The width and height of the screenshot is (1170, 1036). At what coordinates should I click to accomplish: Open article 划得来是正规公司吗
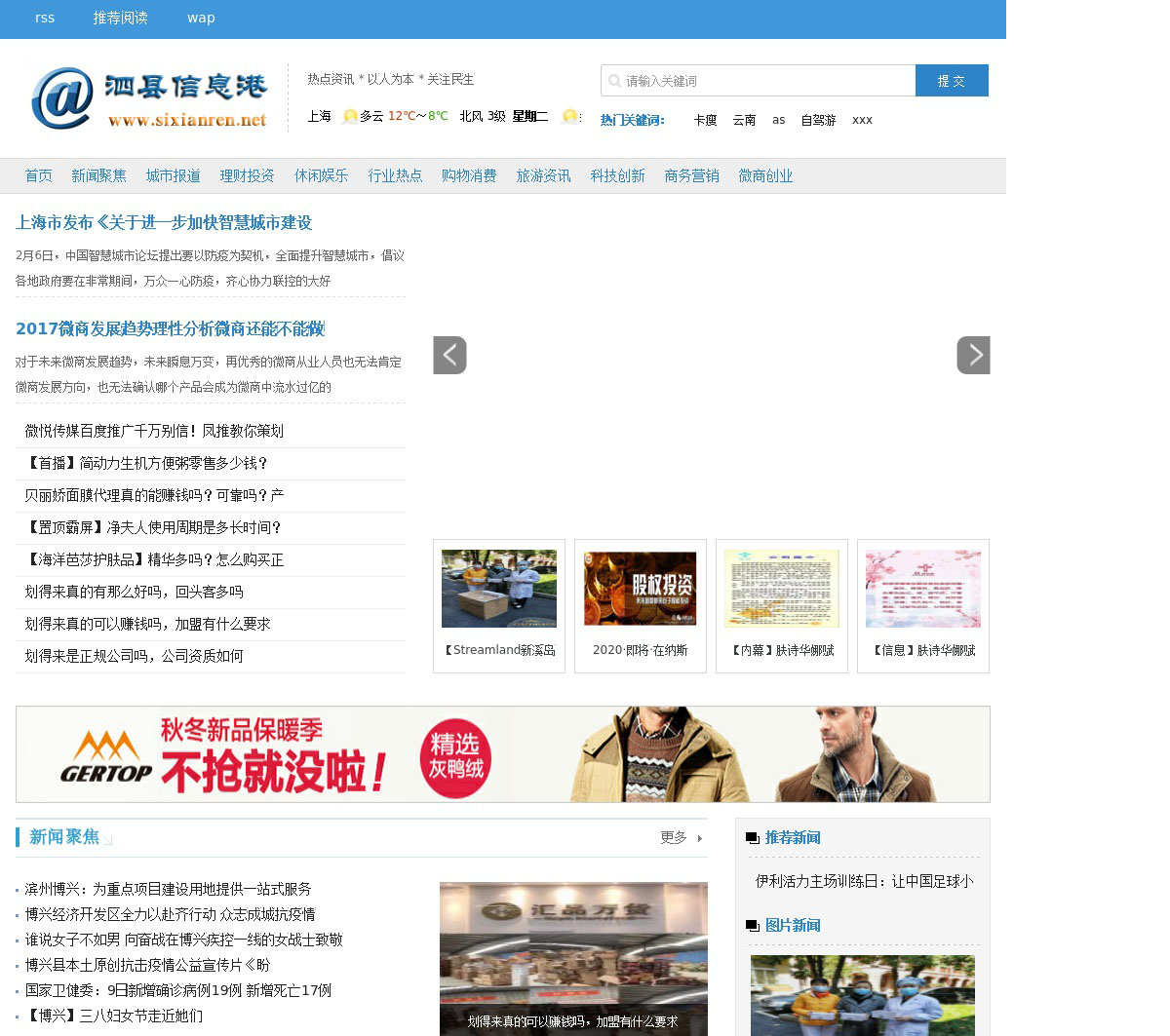point(134,656)
